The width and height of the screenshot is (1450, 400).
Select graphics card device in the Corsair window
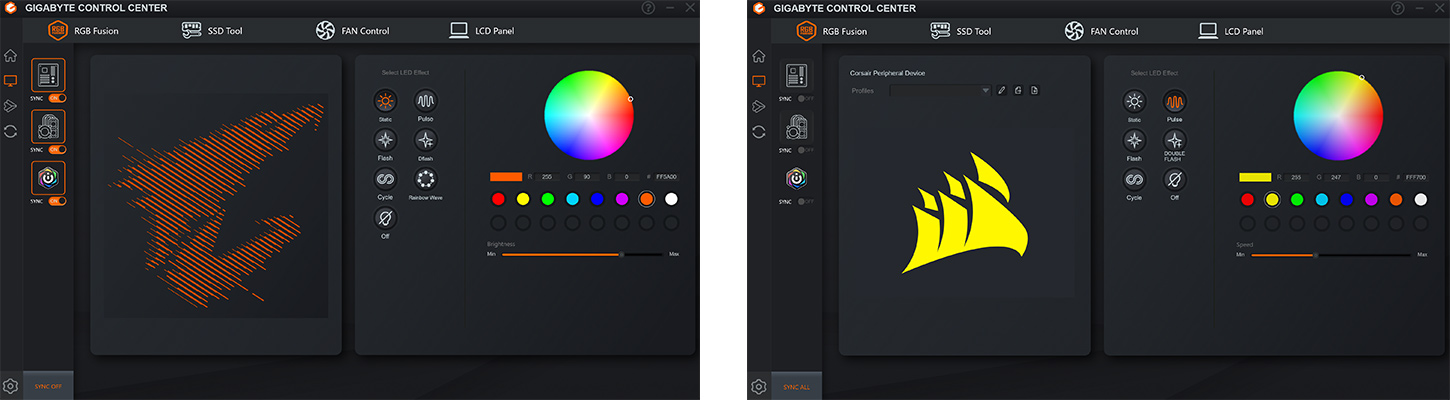[797, 126]
